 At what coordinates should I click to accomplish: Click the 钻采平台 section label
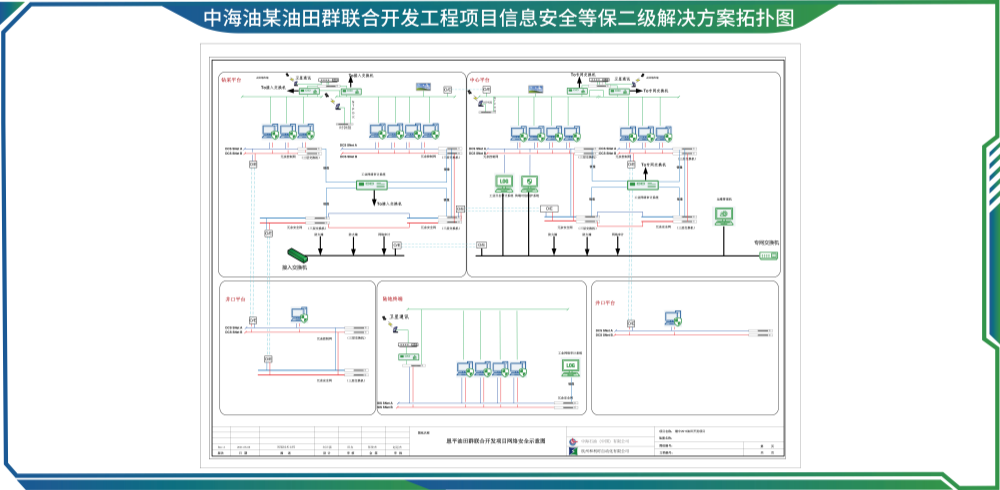coord(231,78)
